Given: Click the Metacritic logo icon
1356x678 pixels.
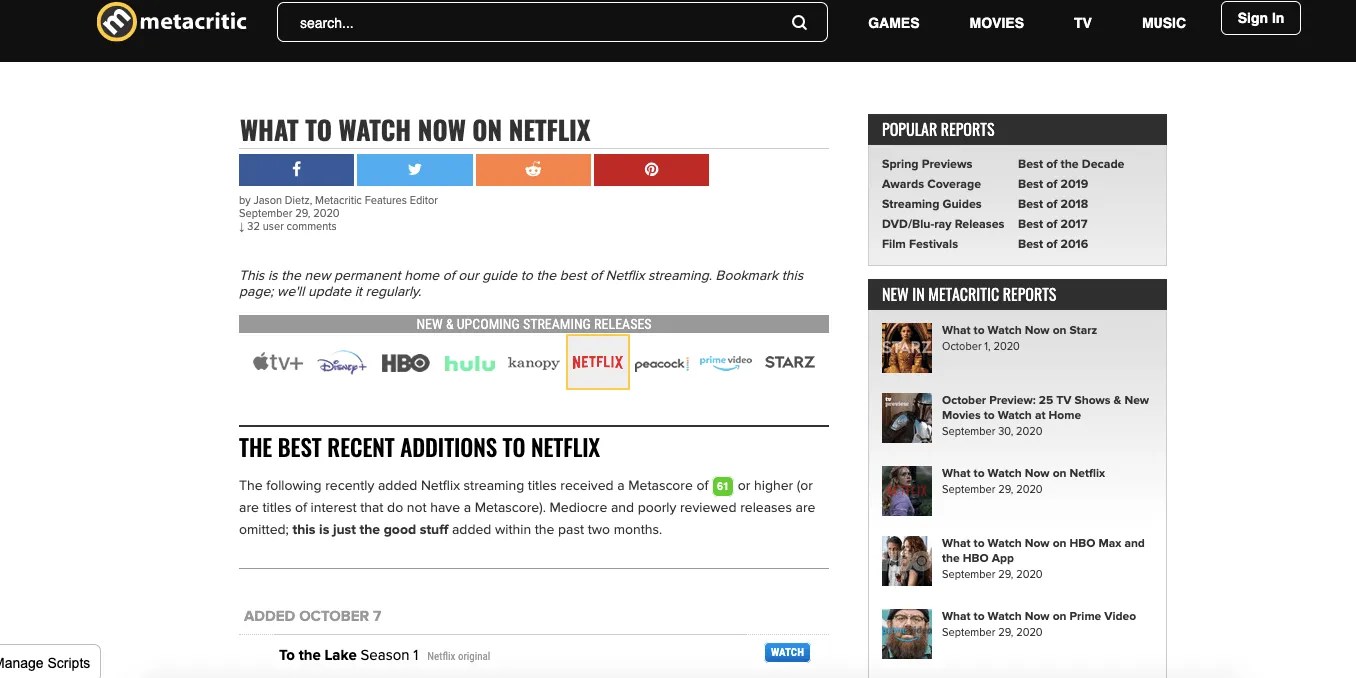Looking at the screenshot, I should coord(116,22).
